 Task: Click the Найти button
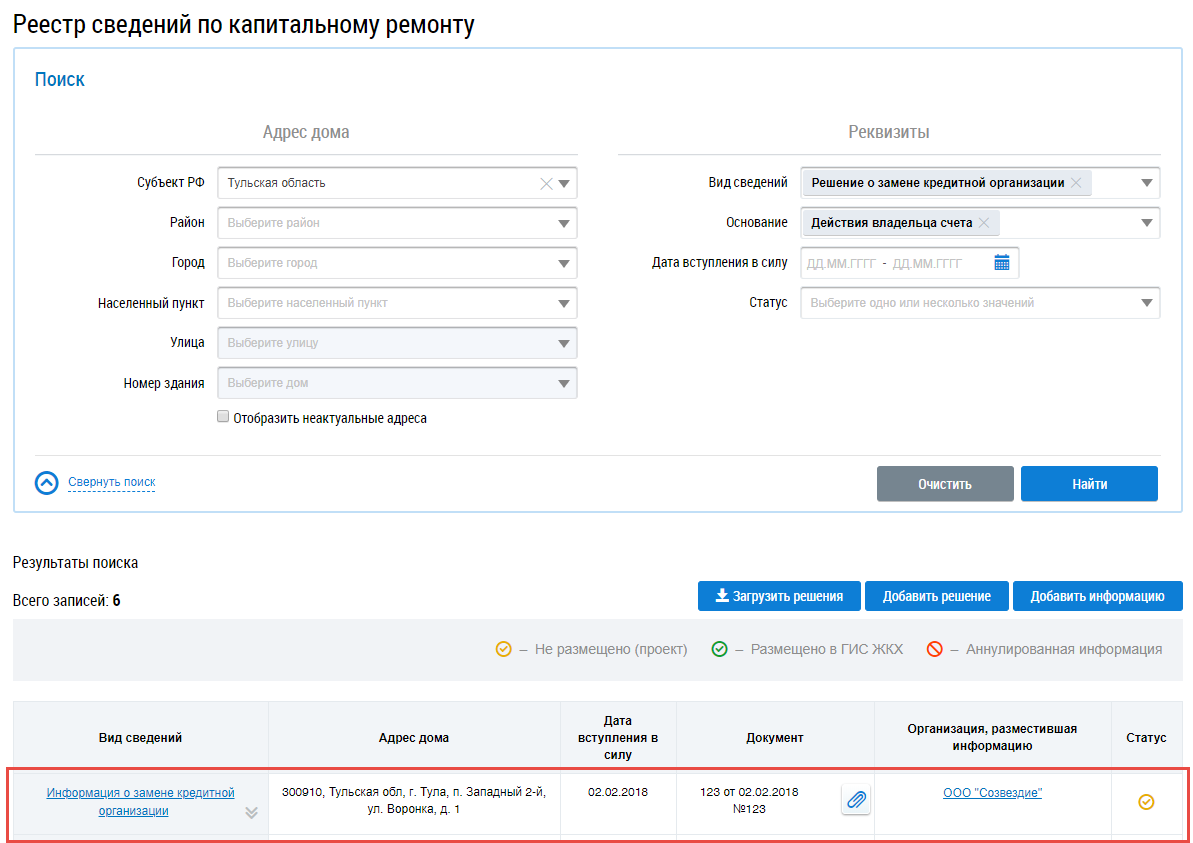pyautogui.click(x=1089, y=484)
